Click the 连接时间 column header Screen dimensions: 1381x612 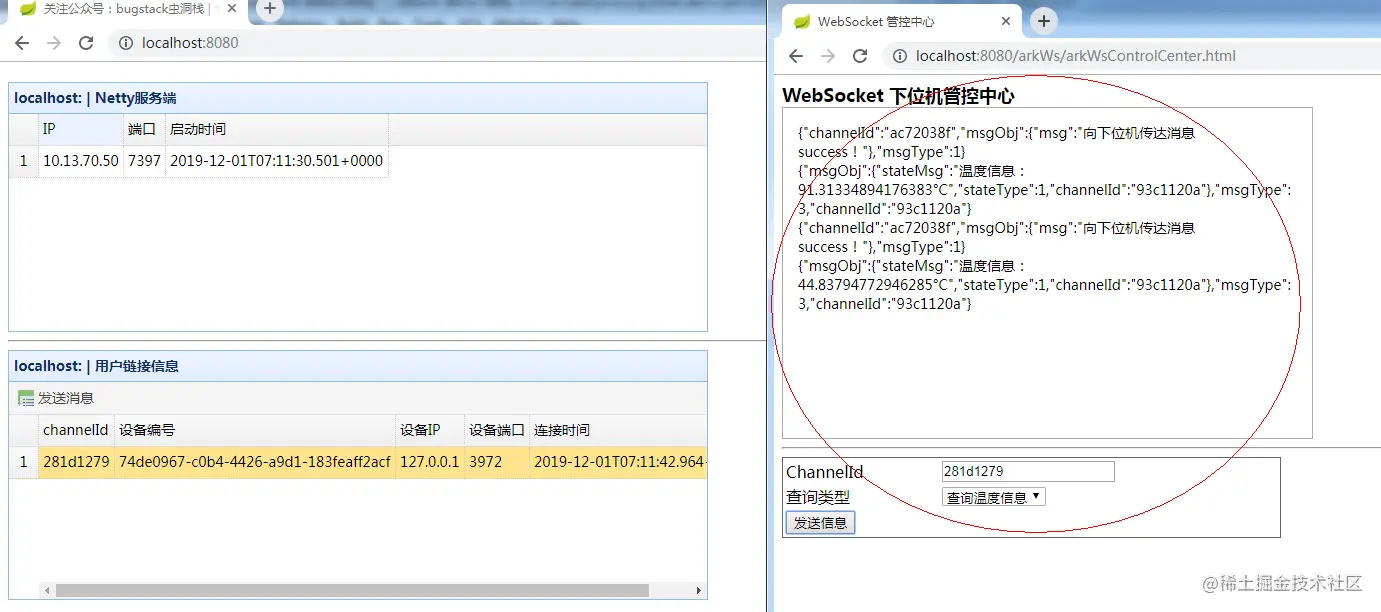click(x=618, y=430)
